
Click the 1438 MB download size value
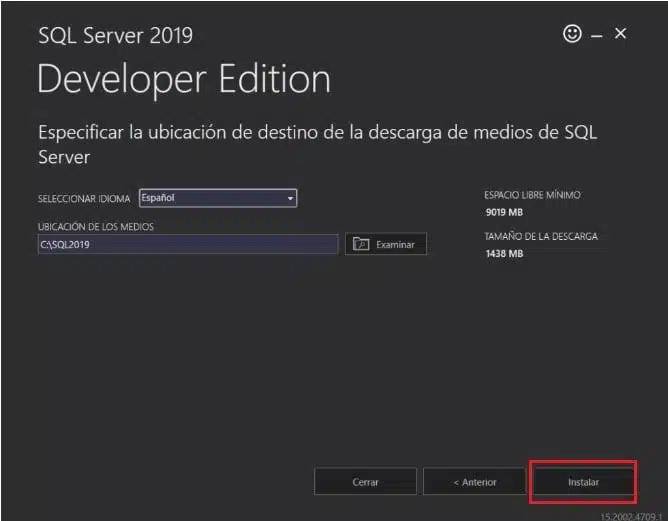[x=504, y=253]
